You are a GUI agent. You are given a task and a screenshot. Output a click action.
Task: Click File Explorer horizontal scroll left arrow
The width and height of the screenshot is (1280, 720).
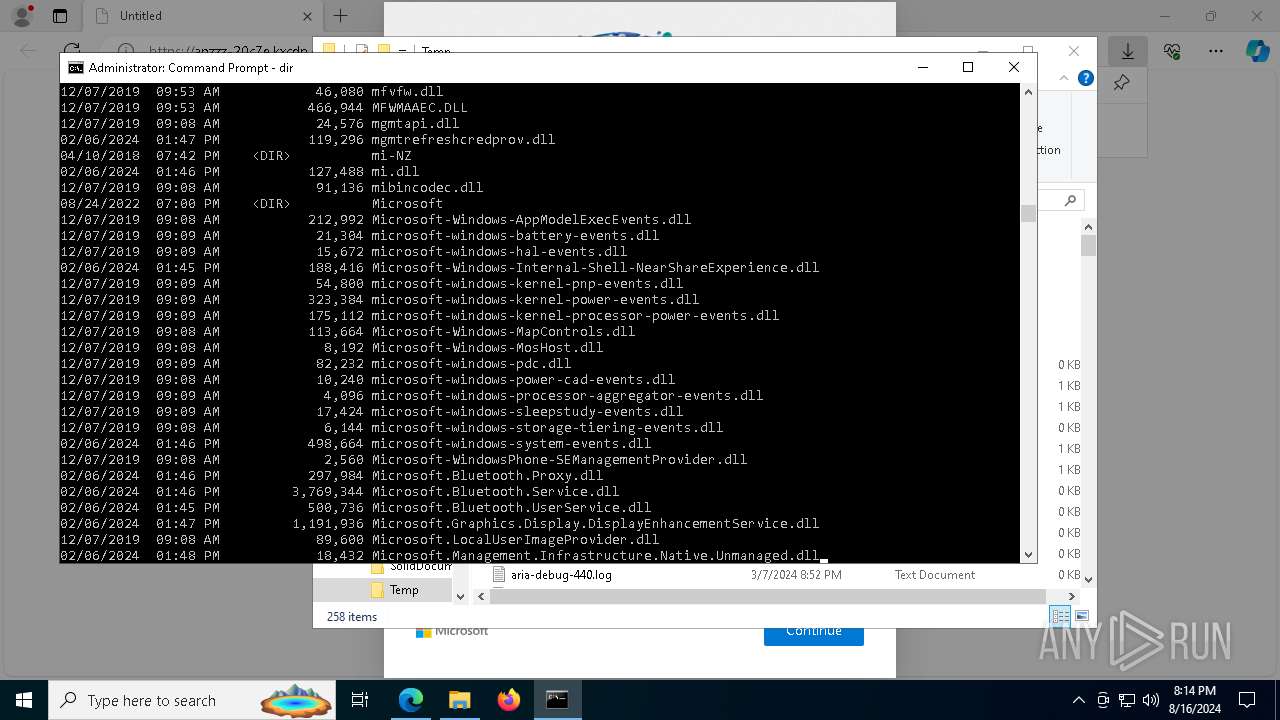click(481, 596)
